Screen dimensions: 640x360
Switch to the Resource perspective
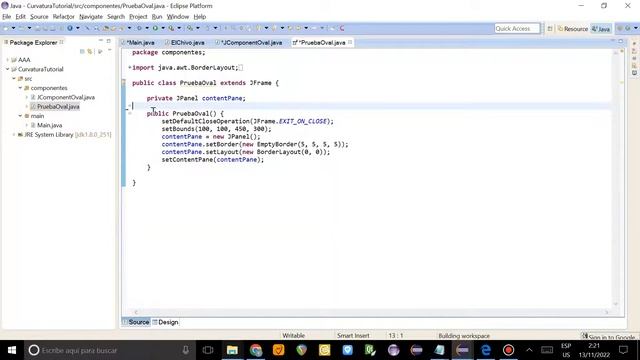pos(573,29)
